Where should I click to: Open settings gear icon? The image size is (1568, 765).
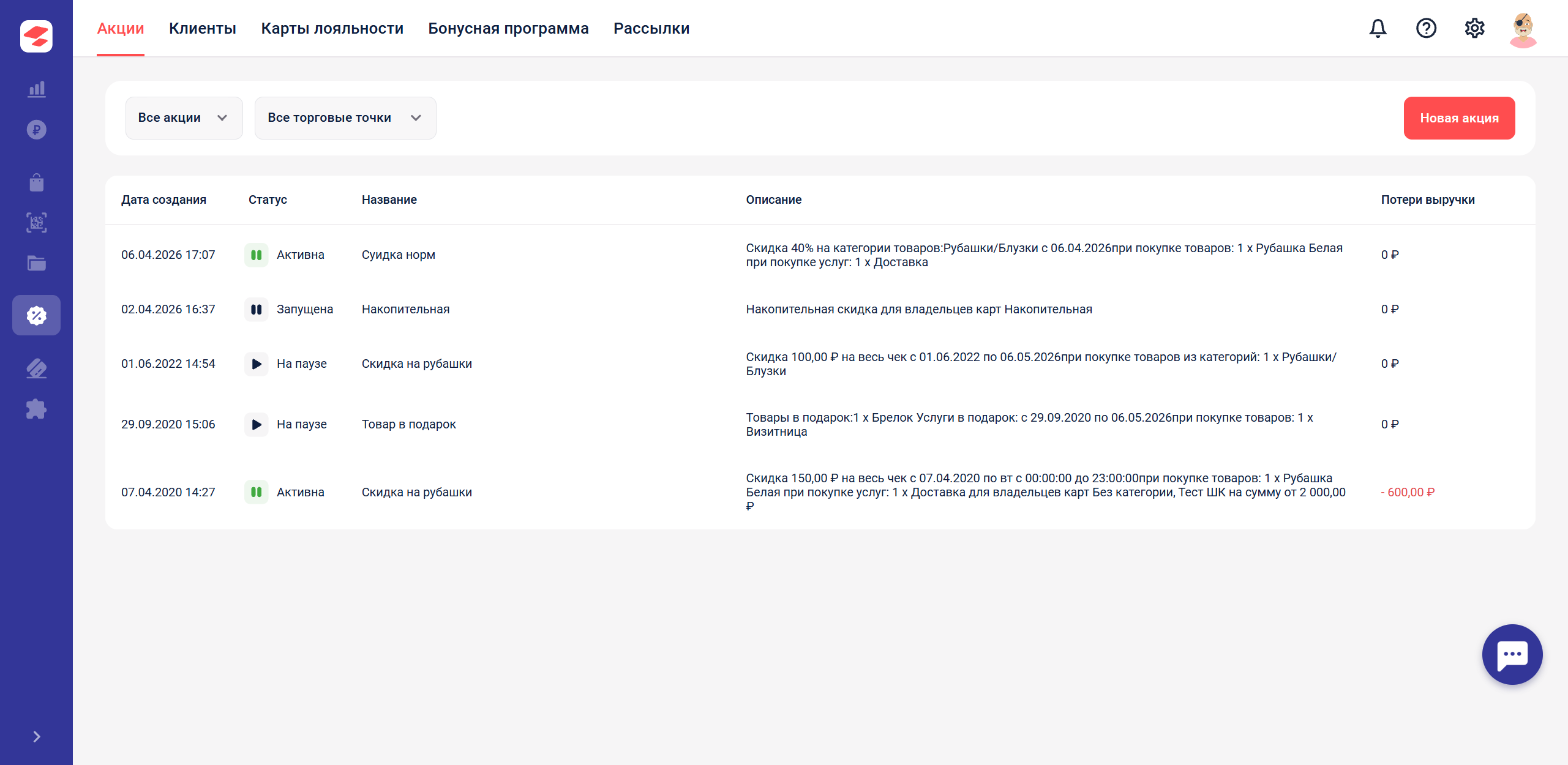pos(1474,28)
